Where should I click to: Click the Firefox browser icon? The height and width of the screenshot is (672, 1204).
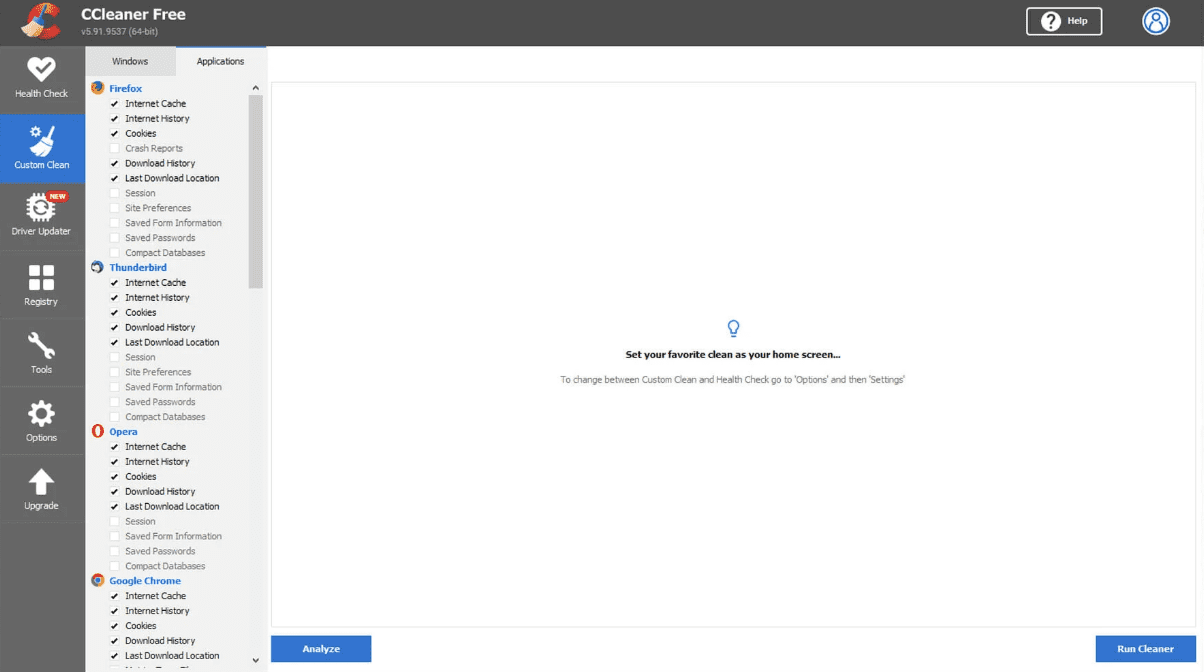click(x=97, y=88)
